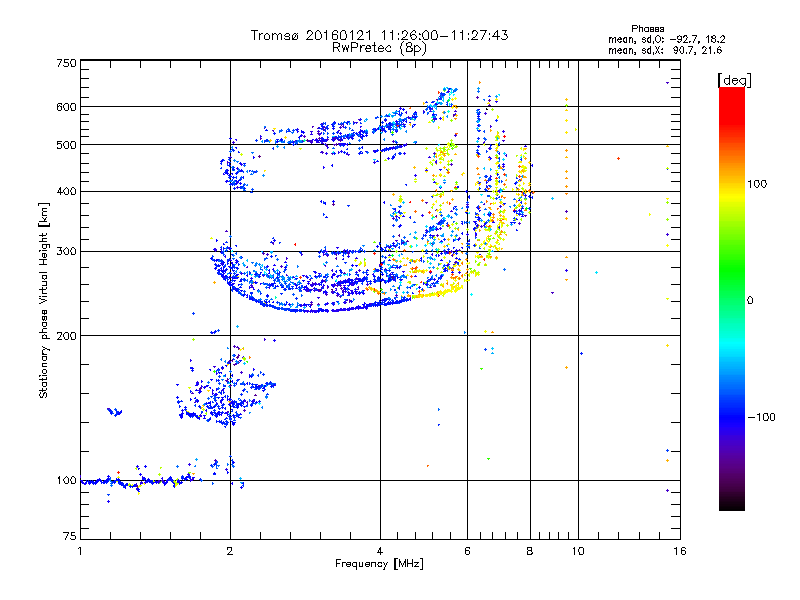800x600 pixels.
Task: Click the x-axis tick label '4'
Action: click(x=380, y=551)
